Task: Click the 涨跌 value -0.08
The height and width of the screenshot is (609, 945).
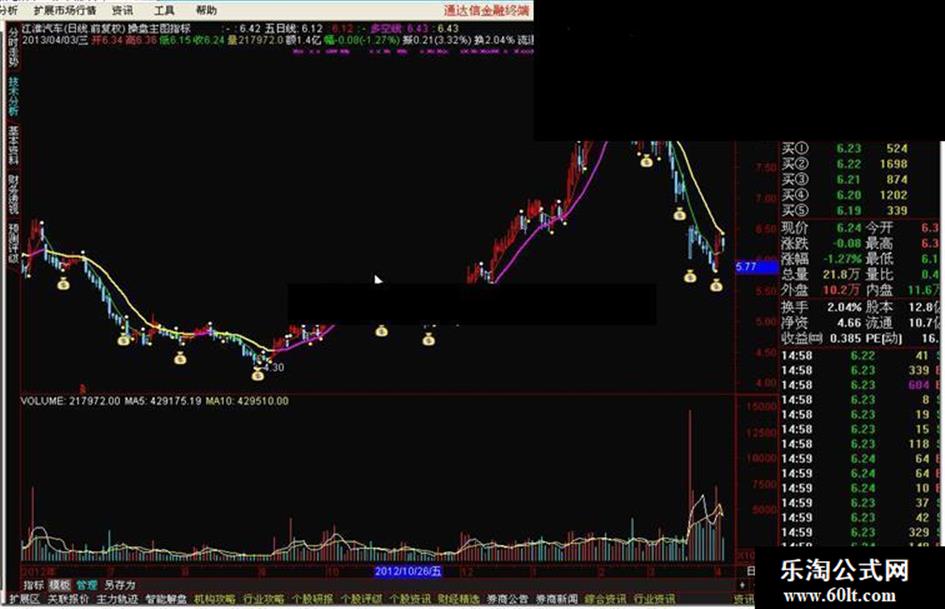Action: point(846,244)
